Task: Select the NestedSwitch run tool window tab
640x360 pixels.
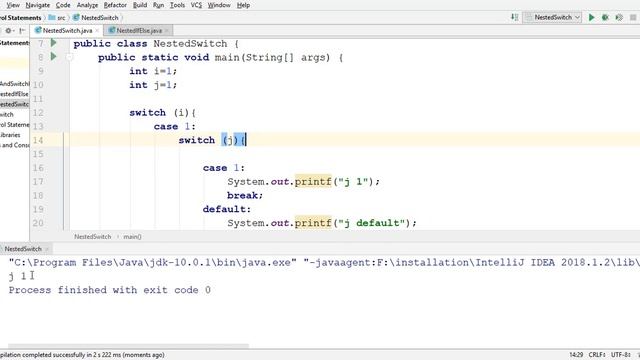Action: (23, 249)
